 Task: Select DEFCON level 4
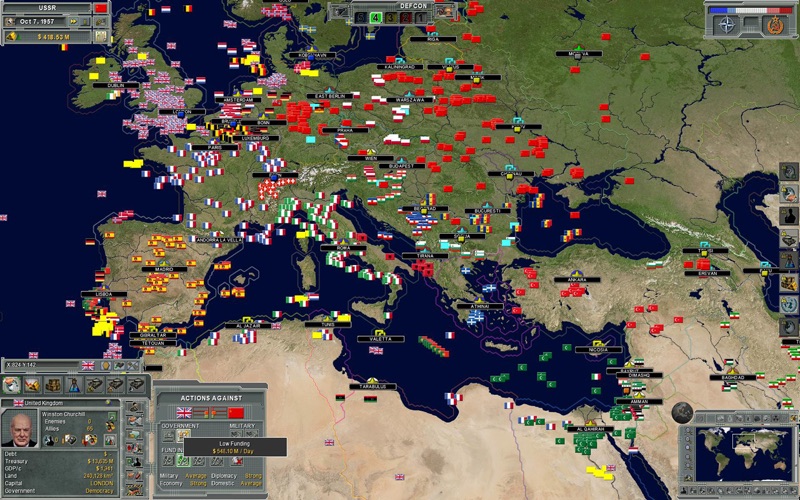376,18
